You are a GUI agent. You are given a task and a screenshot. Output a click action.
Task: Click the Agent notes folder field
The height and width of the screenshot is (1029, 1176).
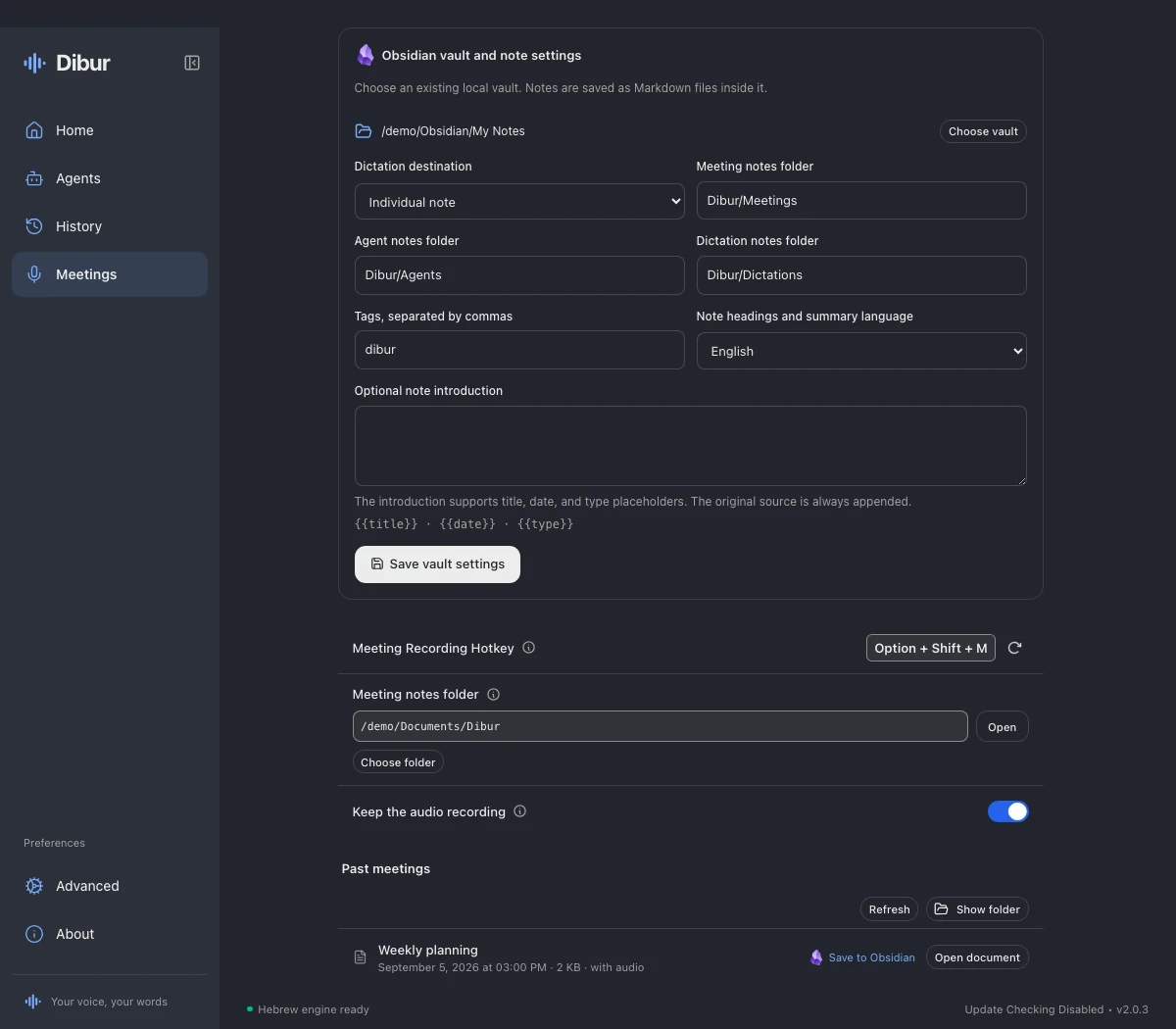coord(519,275)
